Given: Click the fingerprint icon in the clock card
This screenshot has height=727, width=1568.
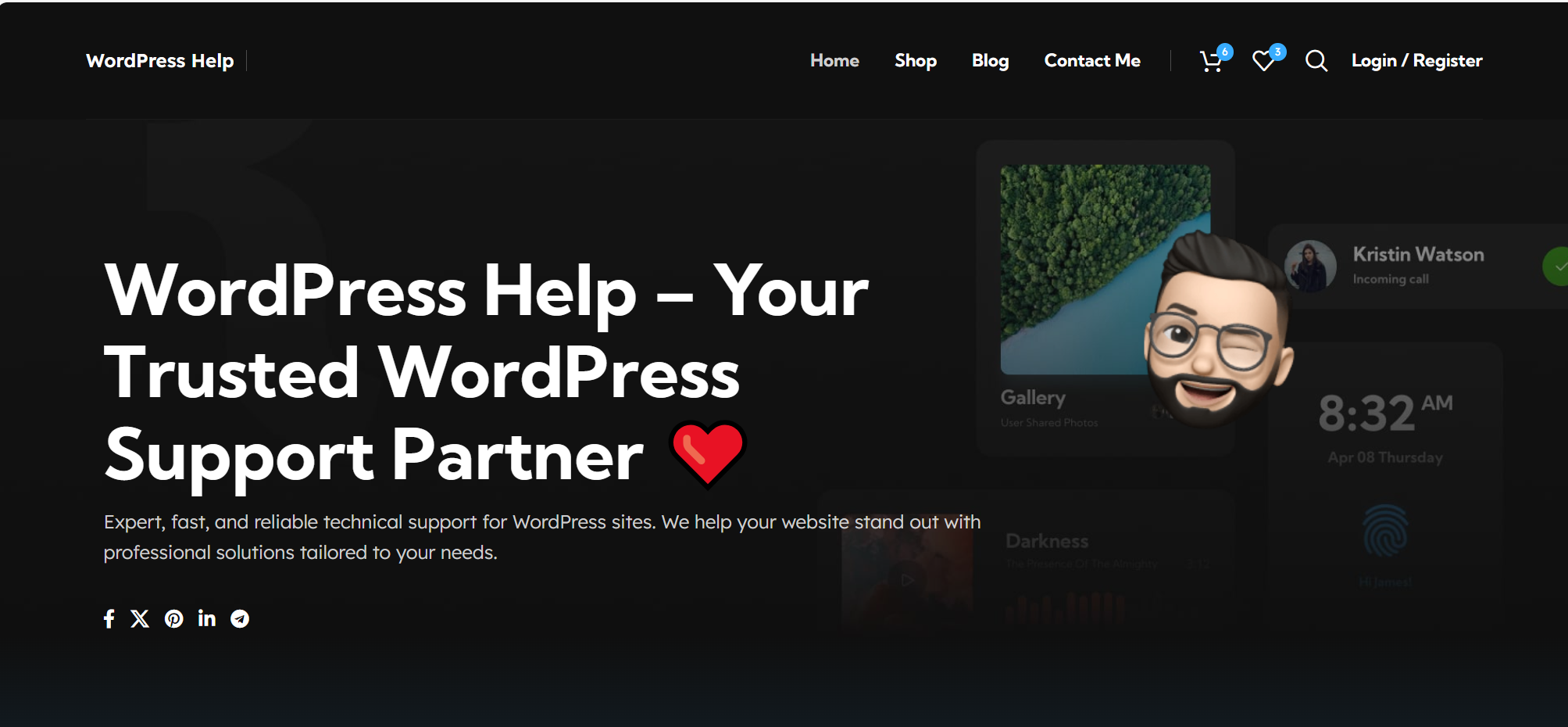Looking at the screenshot, I should 1385,531.
